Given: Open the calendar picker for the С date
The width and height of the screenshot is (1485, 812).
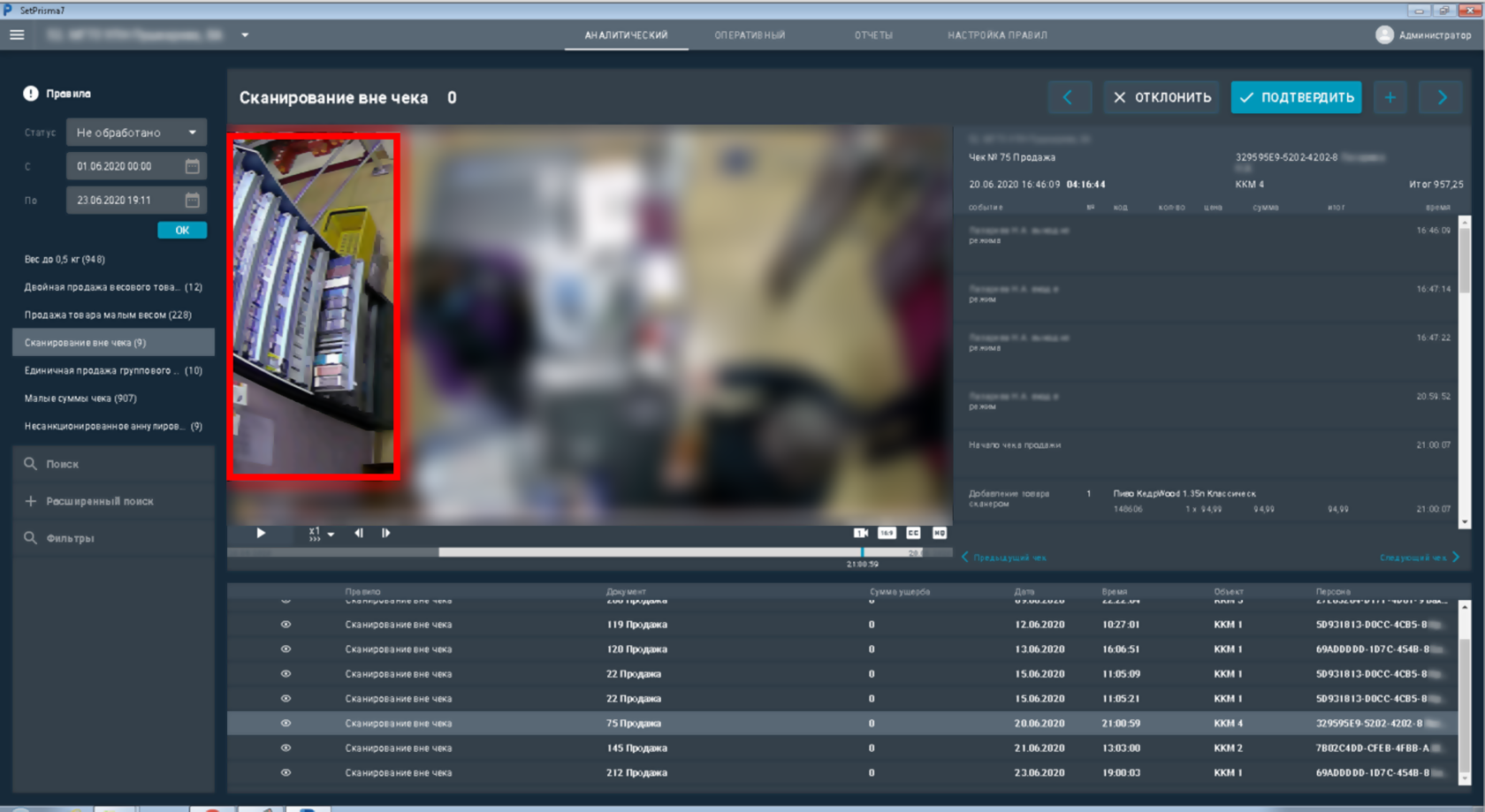Looking at the screenshot, I should point(192,166).
